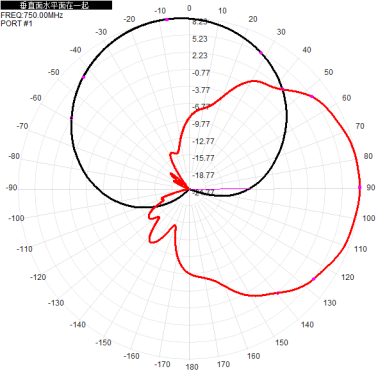Click the -130 degree angle label
The image size is (378, 378).
[56, 303]
